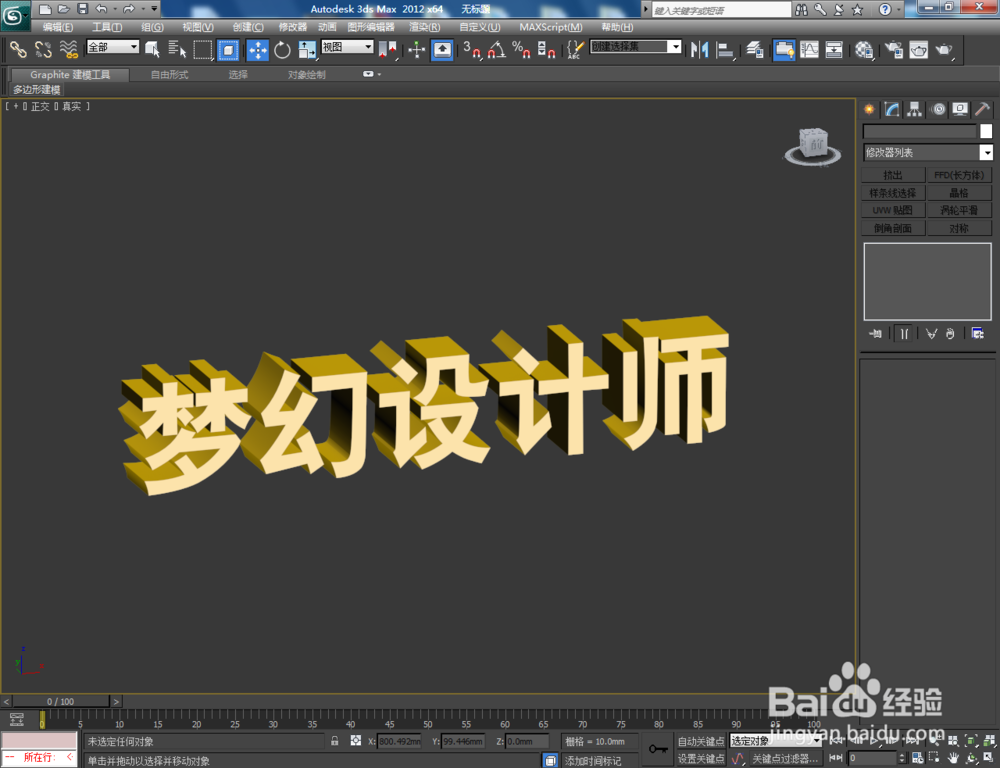1000x768 pixels.
Task: Toggle the Selection Lock padlock icon
Action: pyautogui.click(x=334, y=741)
